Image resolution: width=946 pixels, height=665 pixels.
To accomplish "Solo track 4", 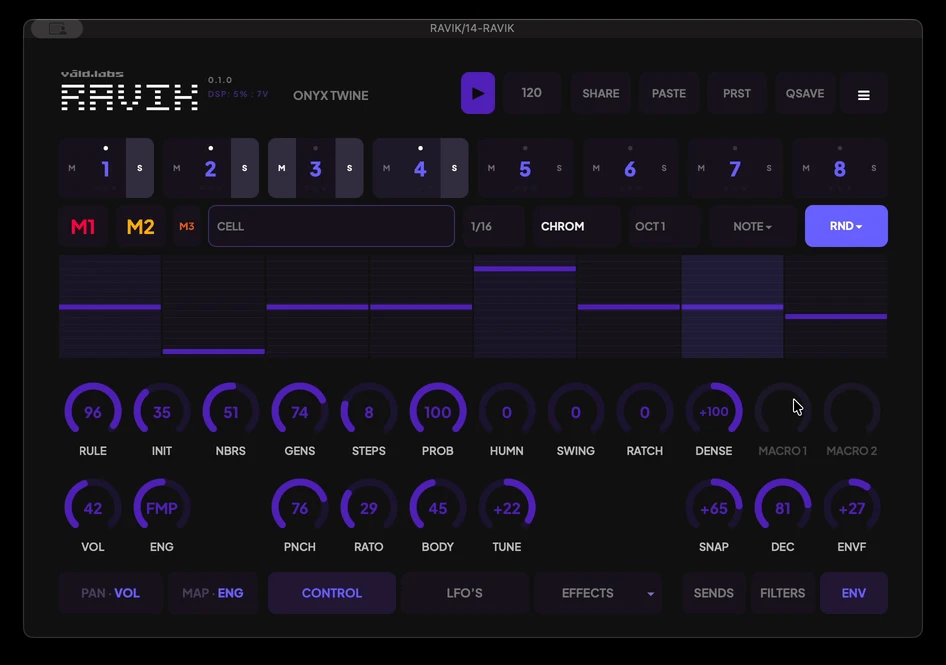I will click(454, 168).
